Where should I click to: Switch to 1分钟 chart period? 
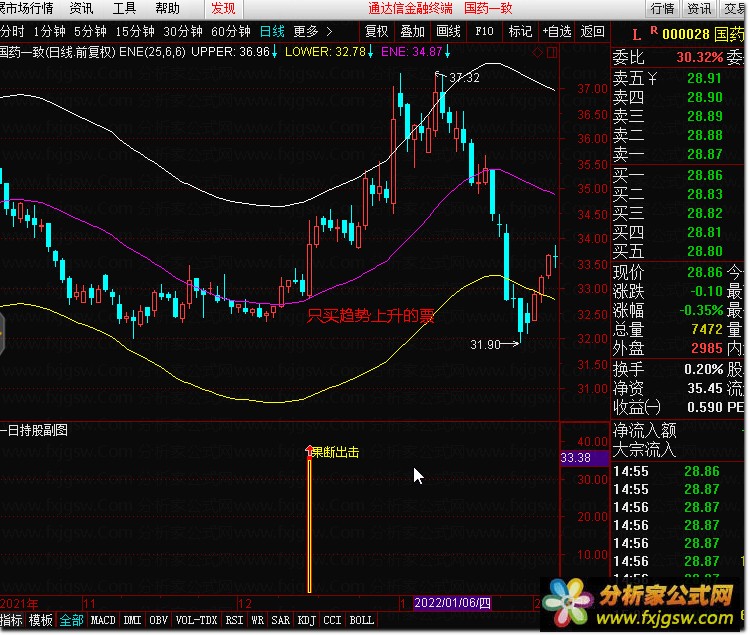49,32
